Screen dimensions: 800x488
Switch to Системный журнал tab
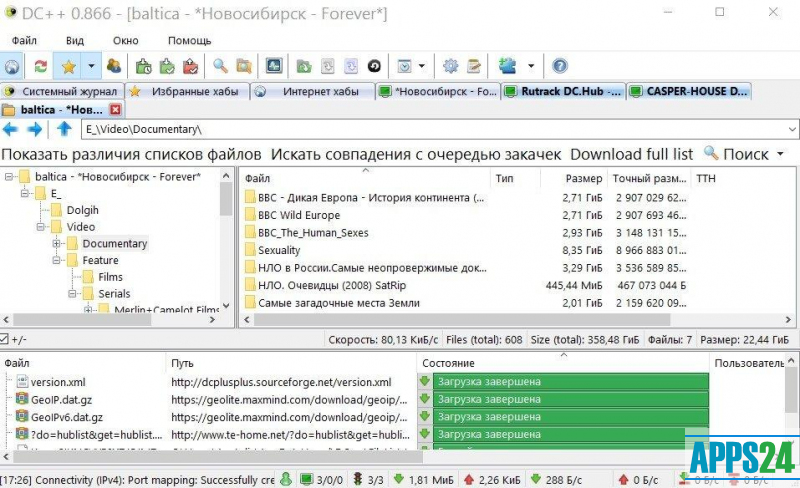(62, 91)
